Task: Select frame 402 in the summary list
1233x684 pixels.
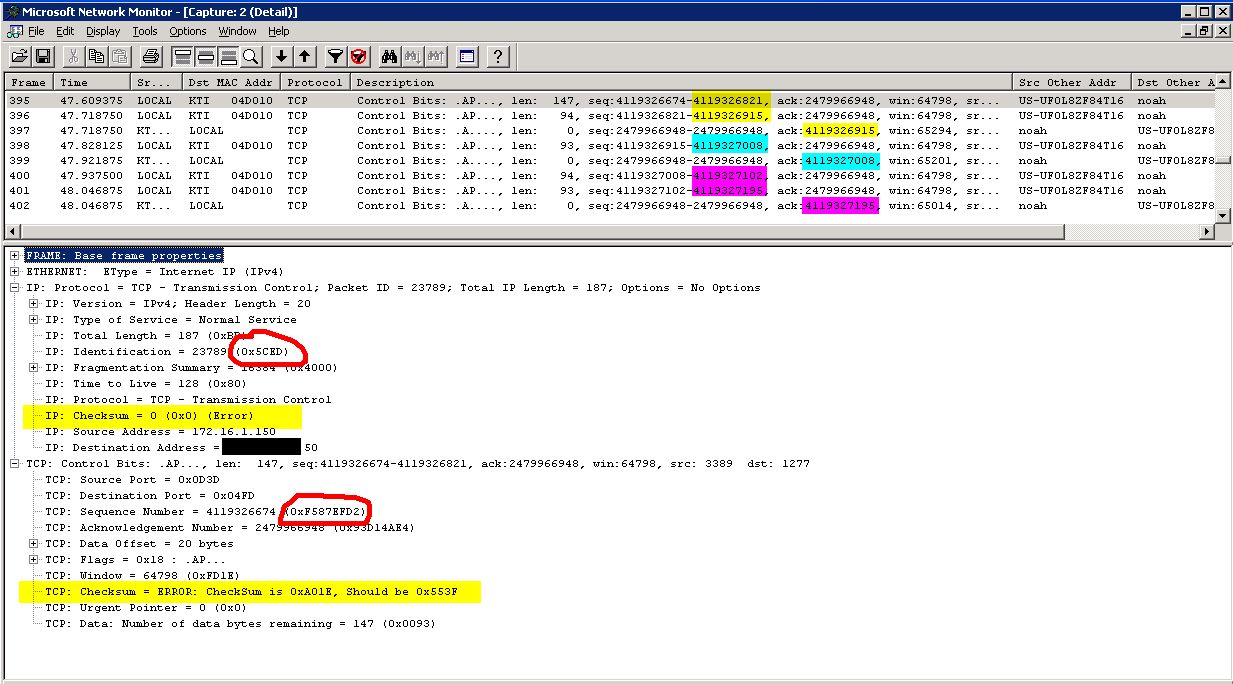Action: coord(400,206)
